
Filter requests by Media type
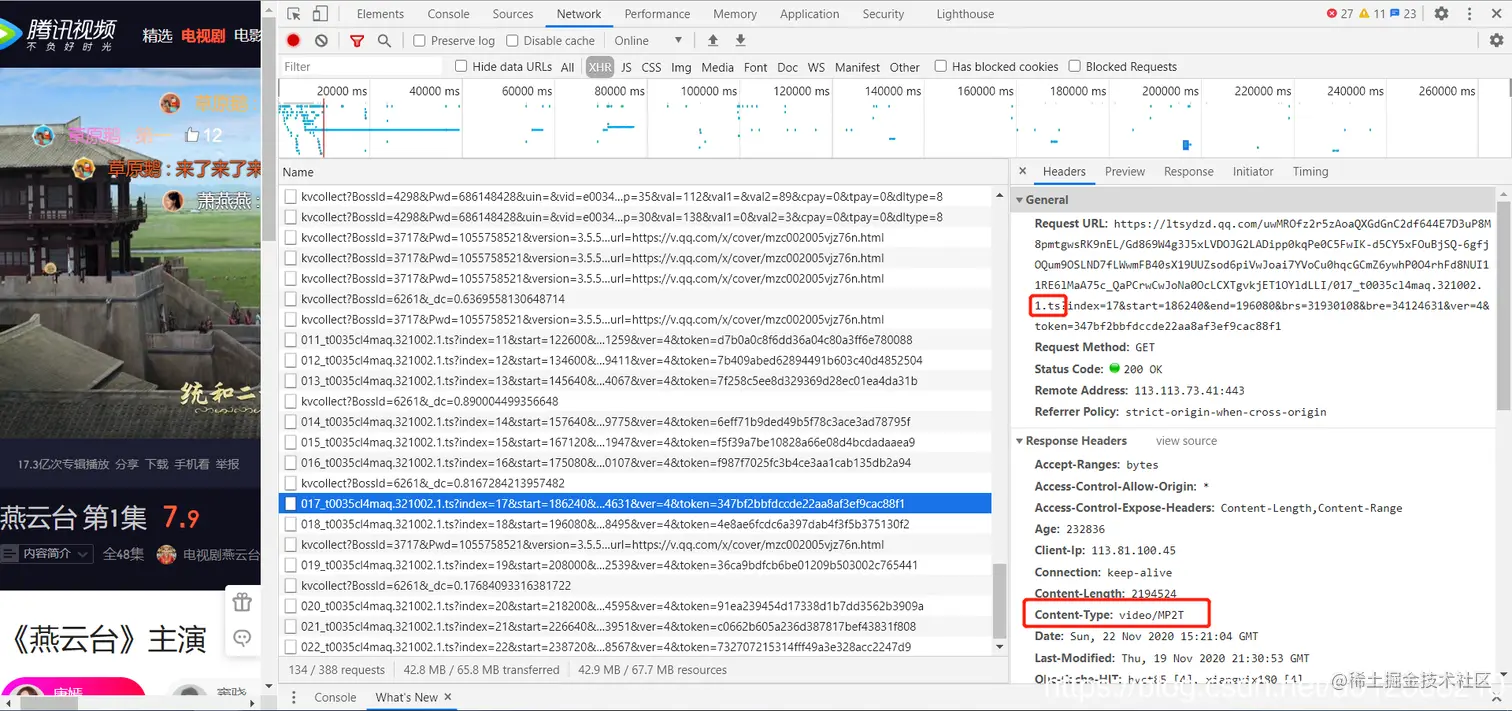point(717,67)
